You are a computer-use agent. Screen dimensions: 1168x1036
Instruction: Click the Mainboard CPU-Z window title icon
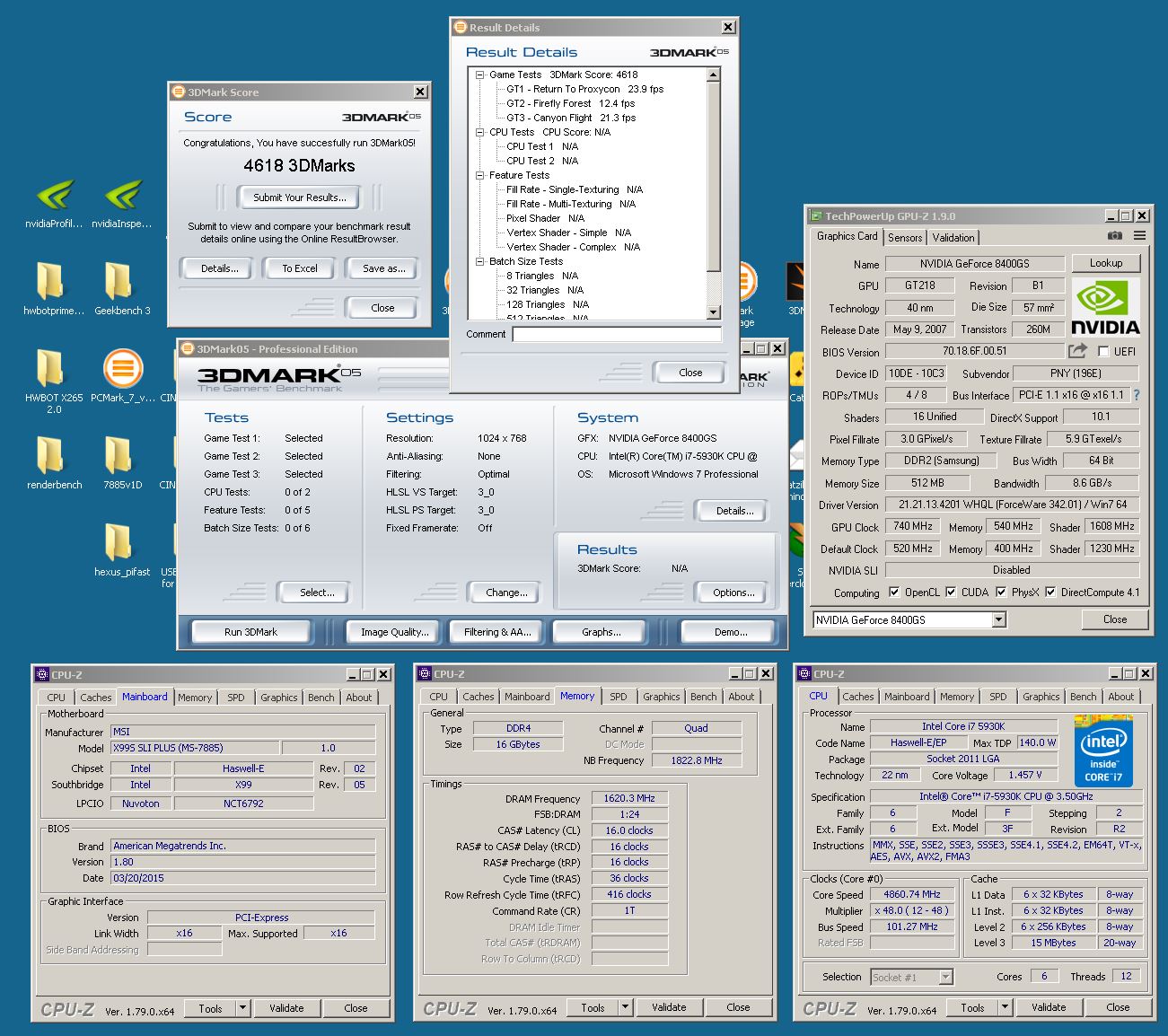(x=42, y=674)
